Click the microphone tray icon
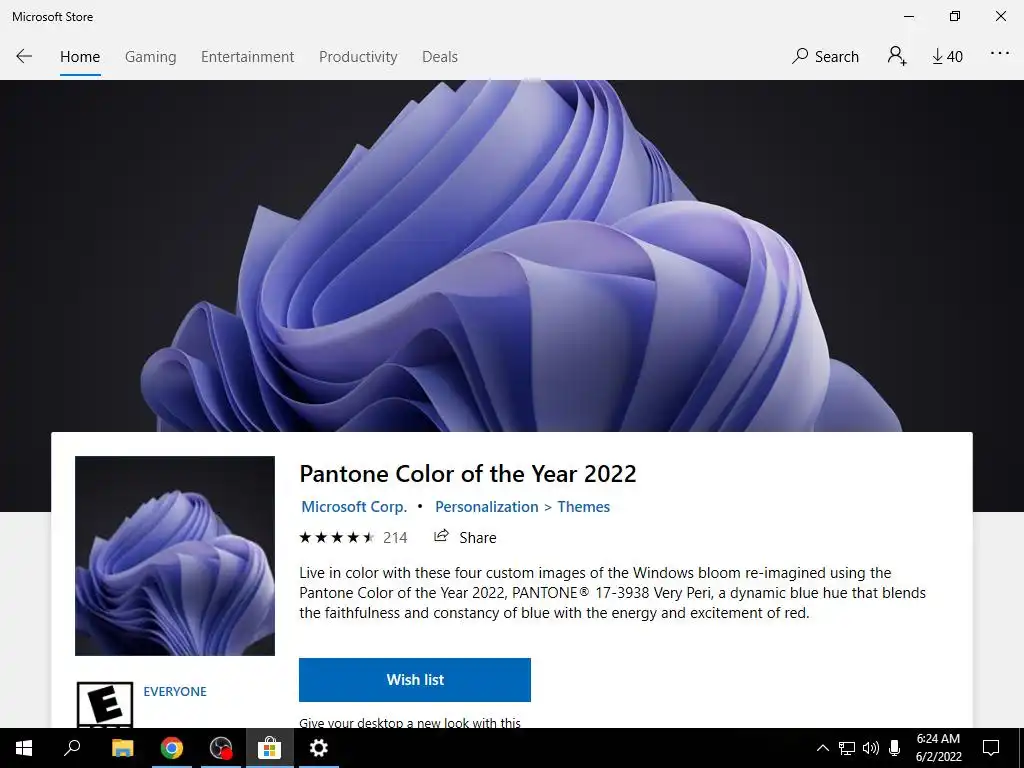This screenshot has width=1024, height=768. point(895,748)
